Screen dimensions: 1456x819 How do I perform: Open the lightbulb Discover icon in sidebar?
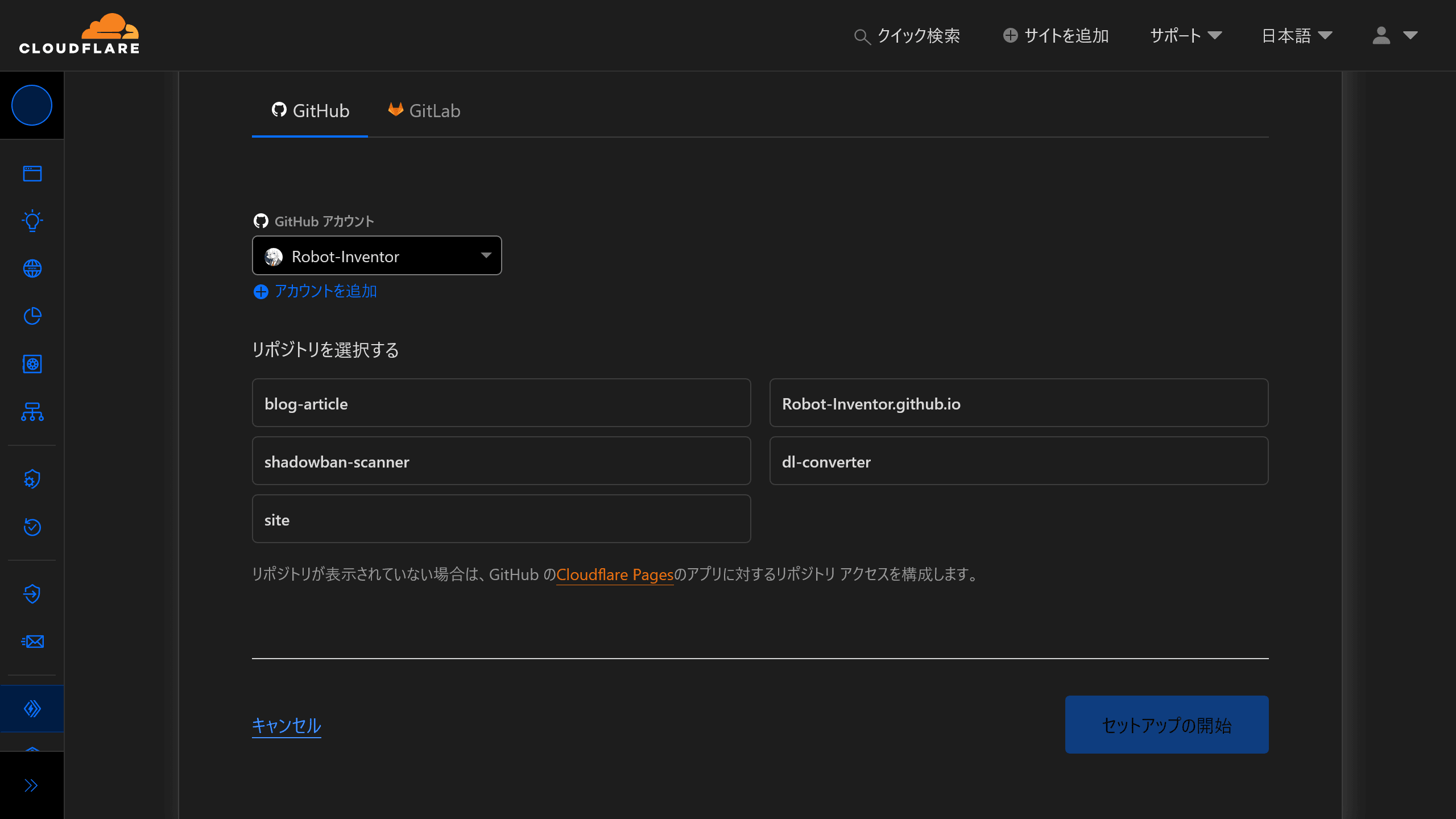click(32, 221)
